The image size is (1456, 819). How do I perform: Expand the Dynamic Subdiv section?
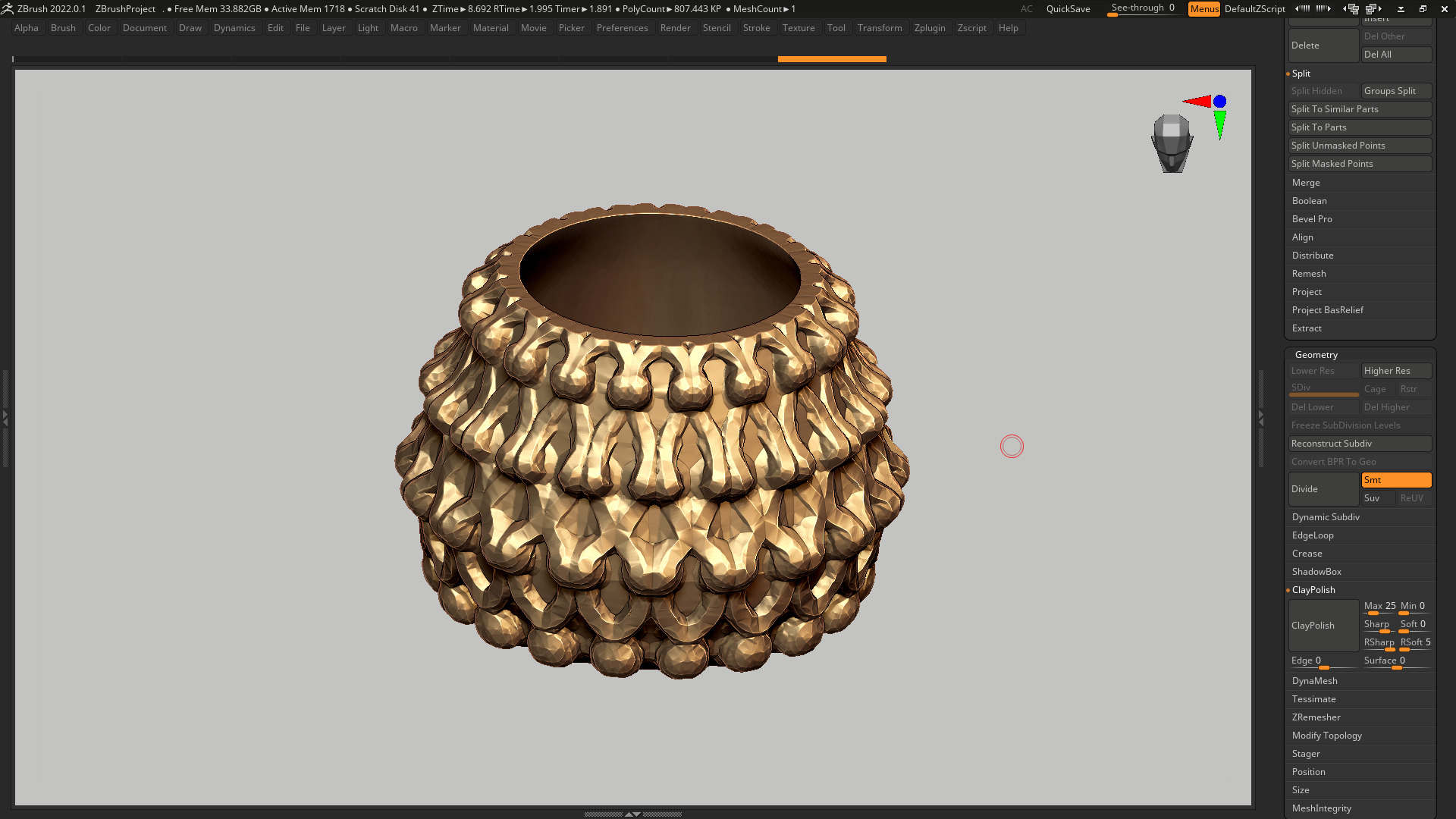(1326, 517)
